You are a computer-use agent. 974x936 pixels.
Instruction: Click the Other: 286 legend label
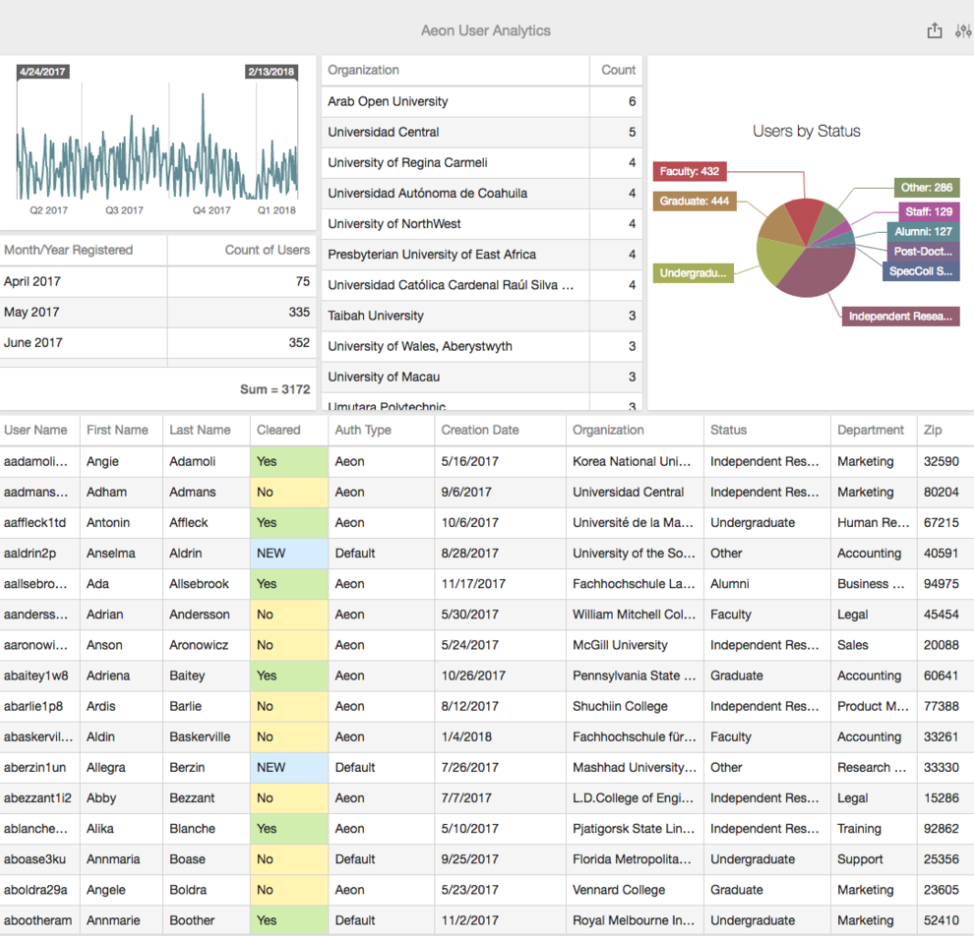[926, 188]
